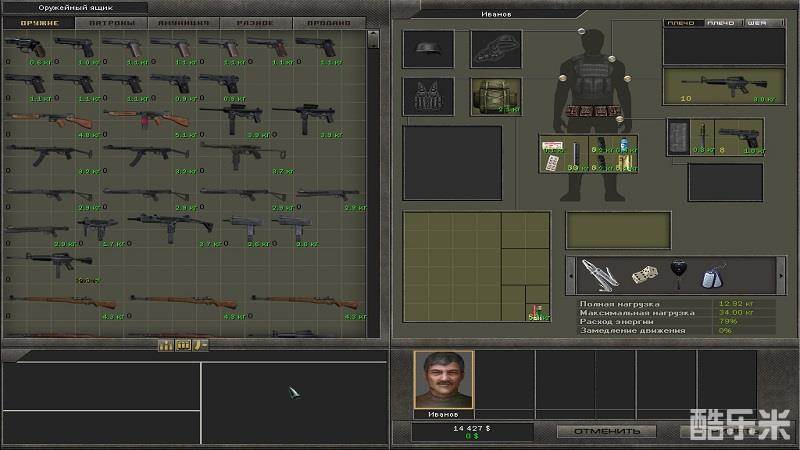Click the head hotspot on the body figure
Screen dimensions: 800x450
coord(581,31)
